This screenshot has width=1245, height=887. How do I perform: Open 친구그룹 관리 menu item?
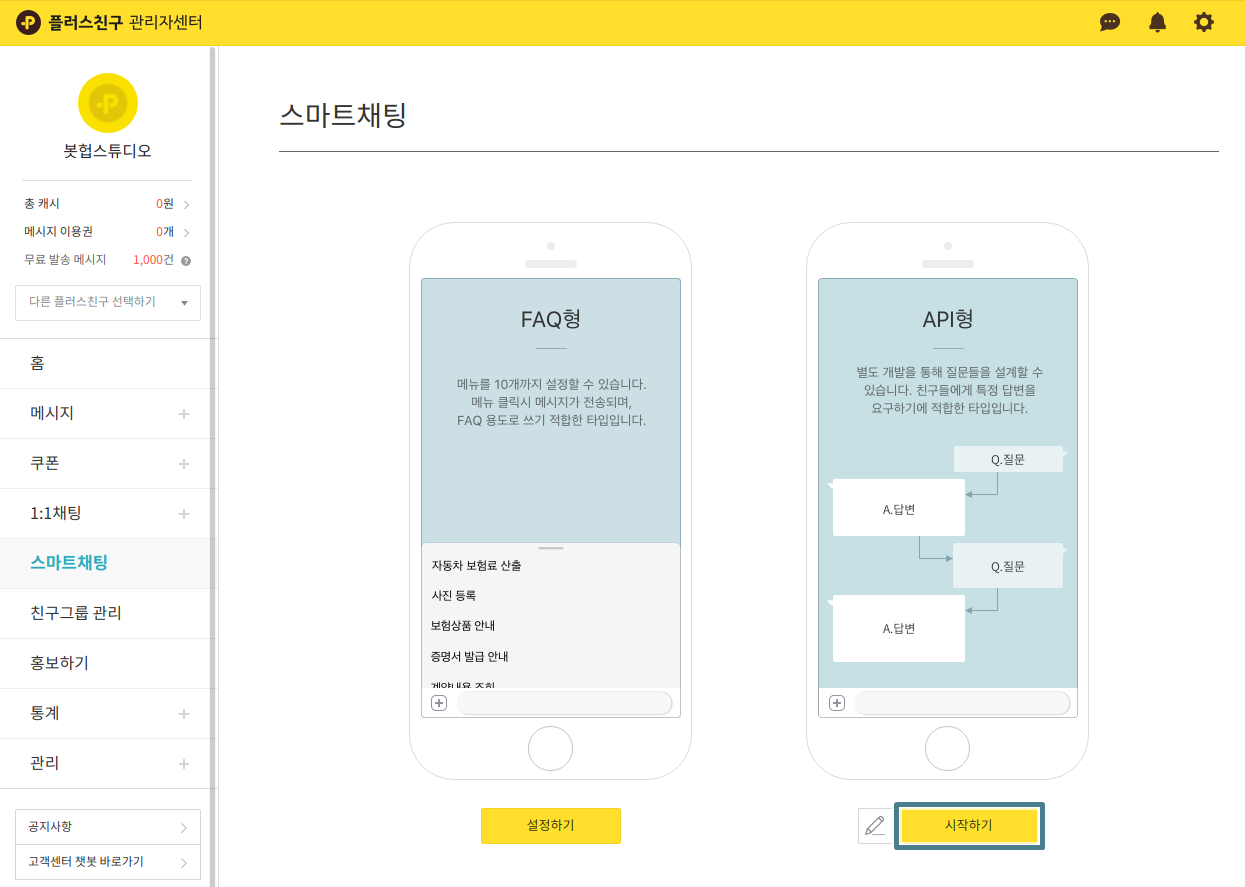(x=105, y=613)
